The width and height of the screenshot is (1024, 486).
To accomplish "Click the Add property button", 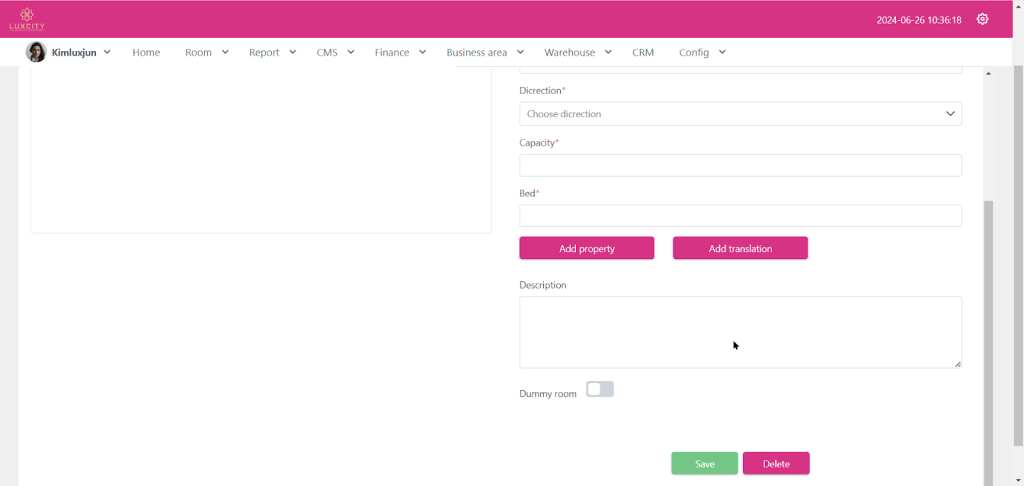I will click(x=587, y=248).
